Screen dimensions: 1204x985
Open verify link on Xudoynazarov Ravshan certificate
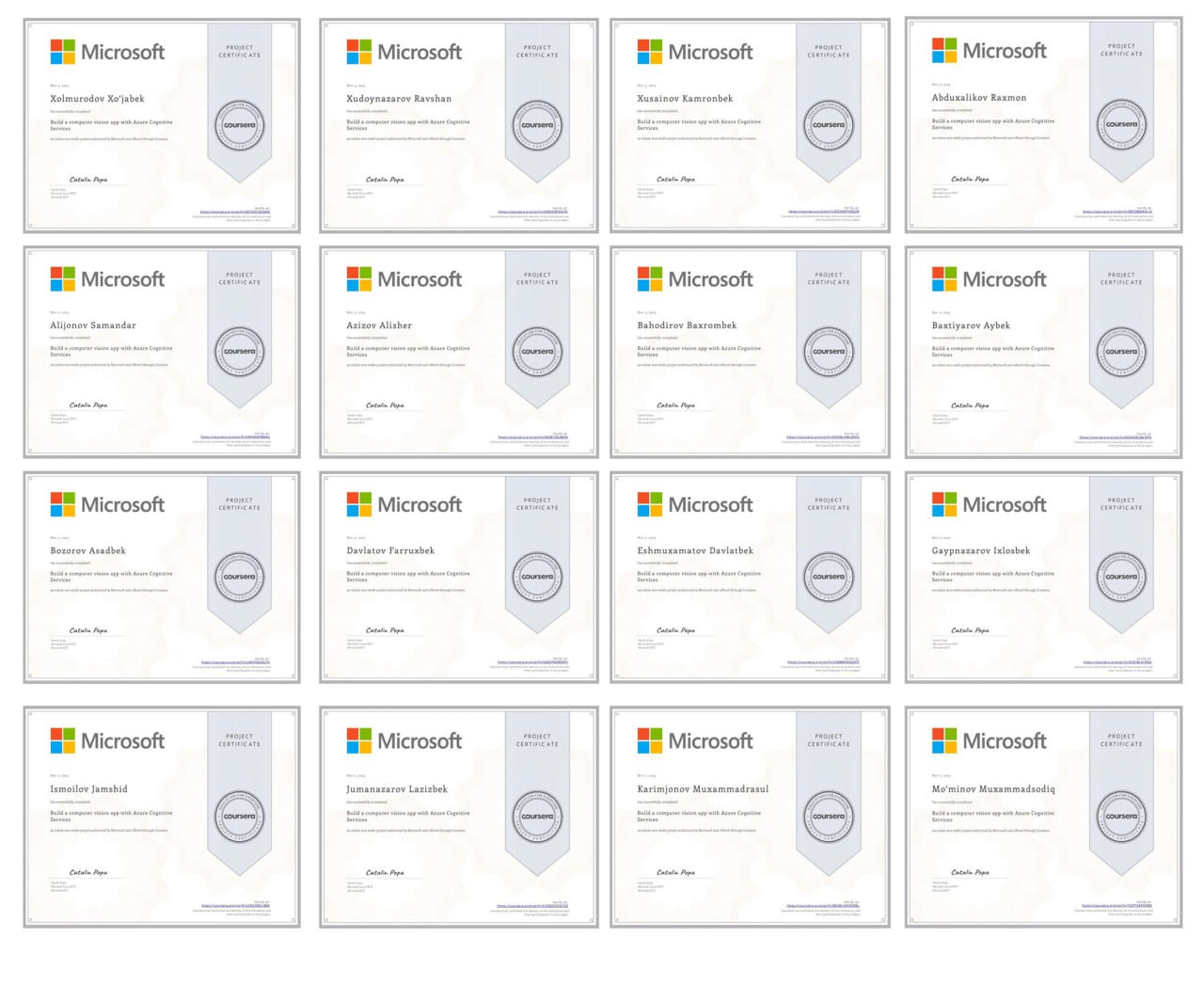532,213
